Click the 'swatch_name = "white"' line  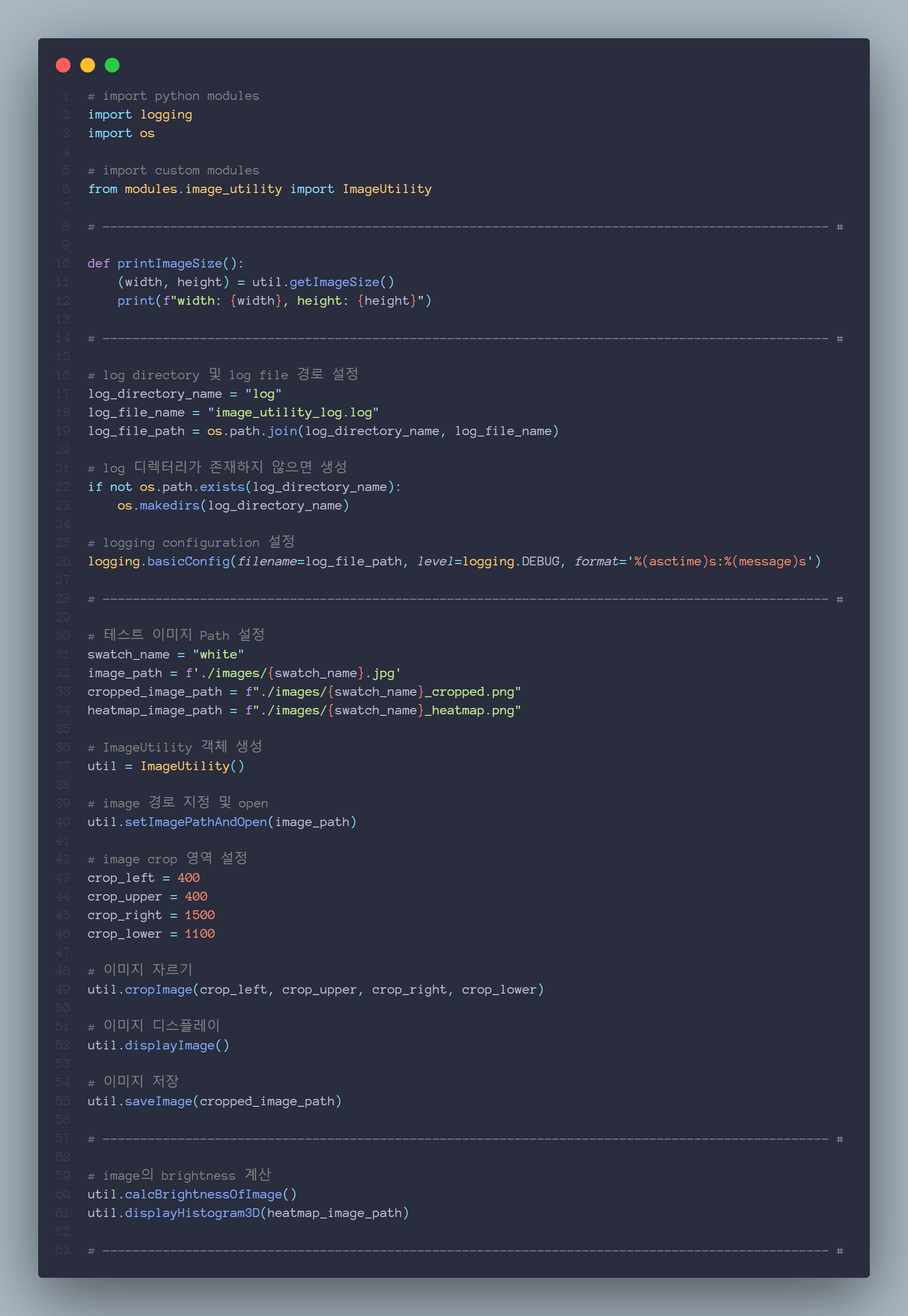166,655
